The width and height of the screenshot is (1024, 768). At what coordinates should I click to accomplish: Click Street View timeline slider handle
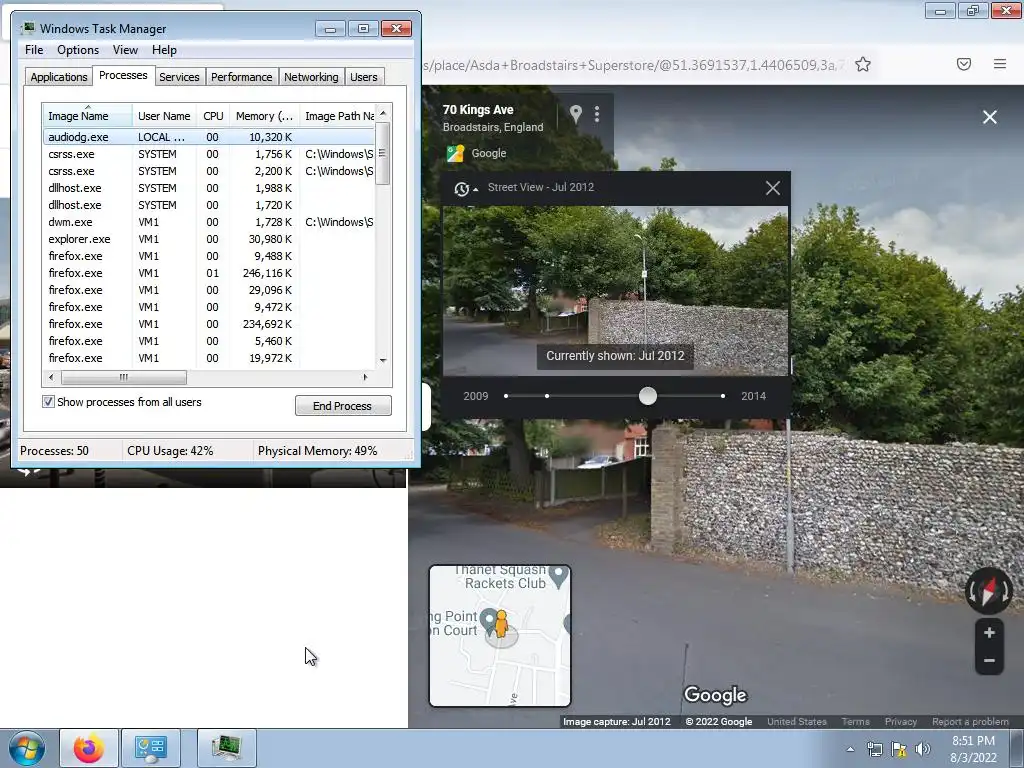pyautogui.click(x=648, y=396)
